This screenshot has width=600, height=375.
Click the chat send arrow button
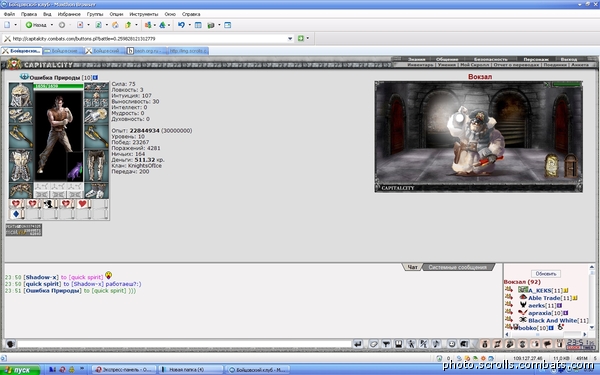point(358,344)
